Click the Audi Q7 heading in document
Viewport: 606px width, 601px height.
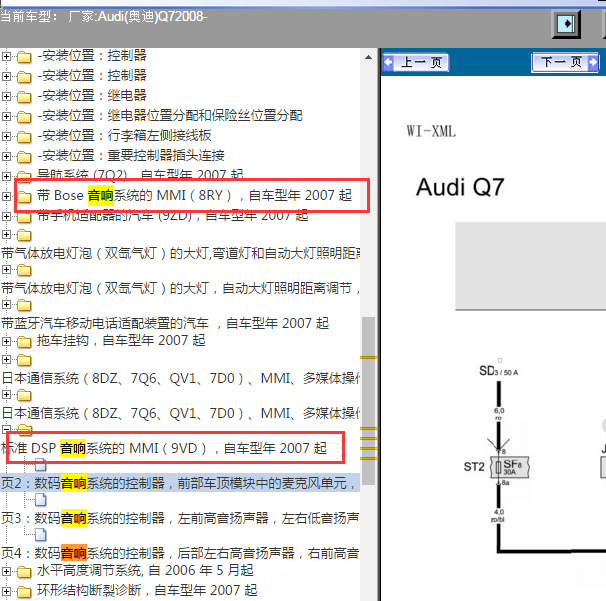click(460, 187)
